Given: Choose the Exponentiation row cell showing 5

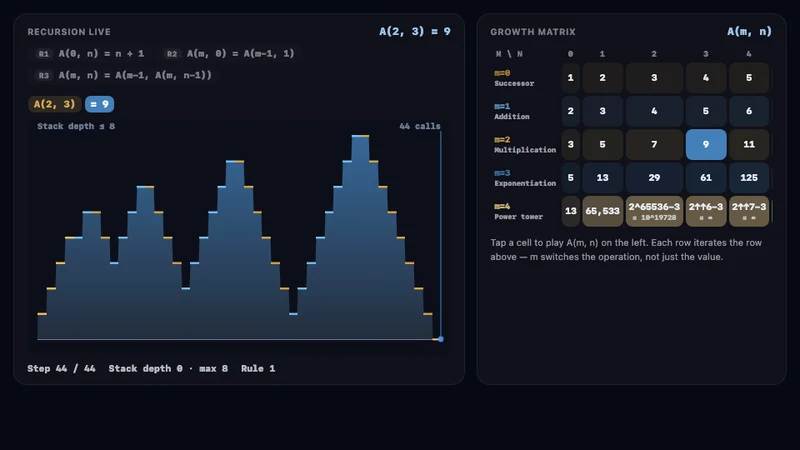Looking at the screenshot, I should pyautogui.click(x=570, y=178).
